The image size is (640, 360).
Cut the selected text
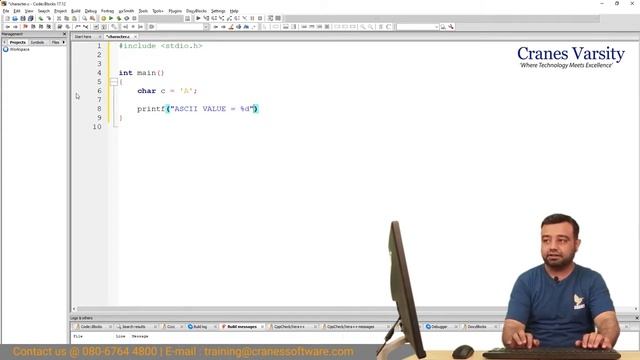59,18
